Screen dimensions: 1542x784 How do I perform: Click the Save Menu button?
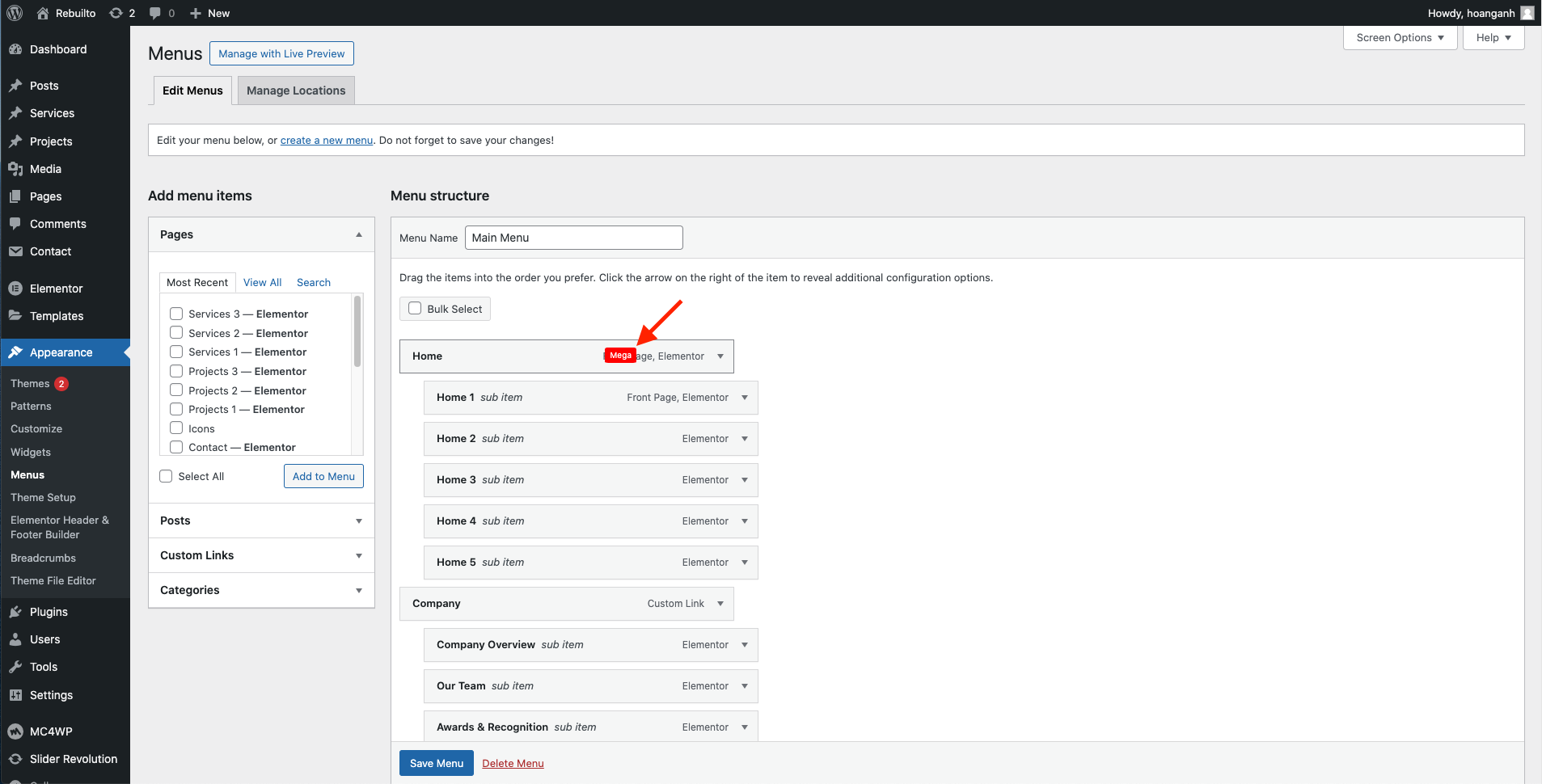[x=436, y=763]
